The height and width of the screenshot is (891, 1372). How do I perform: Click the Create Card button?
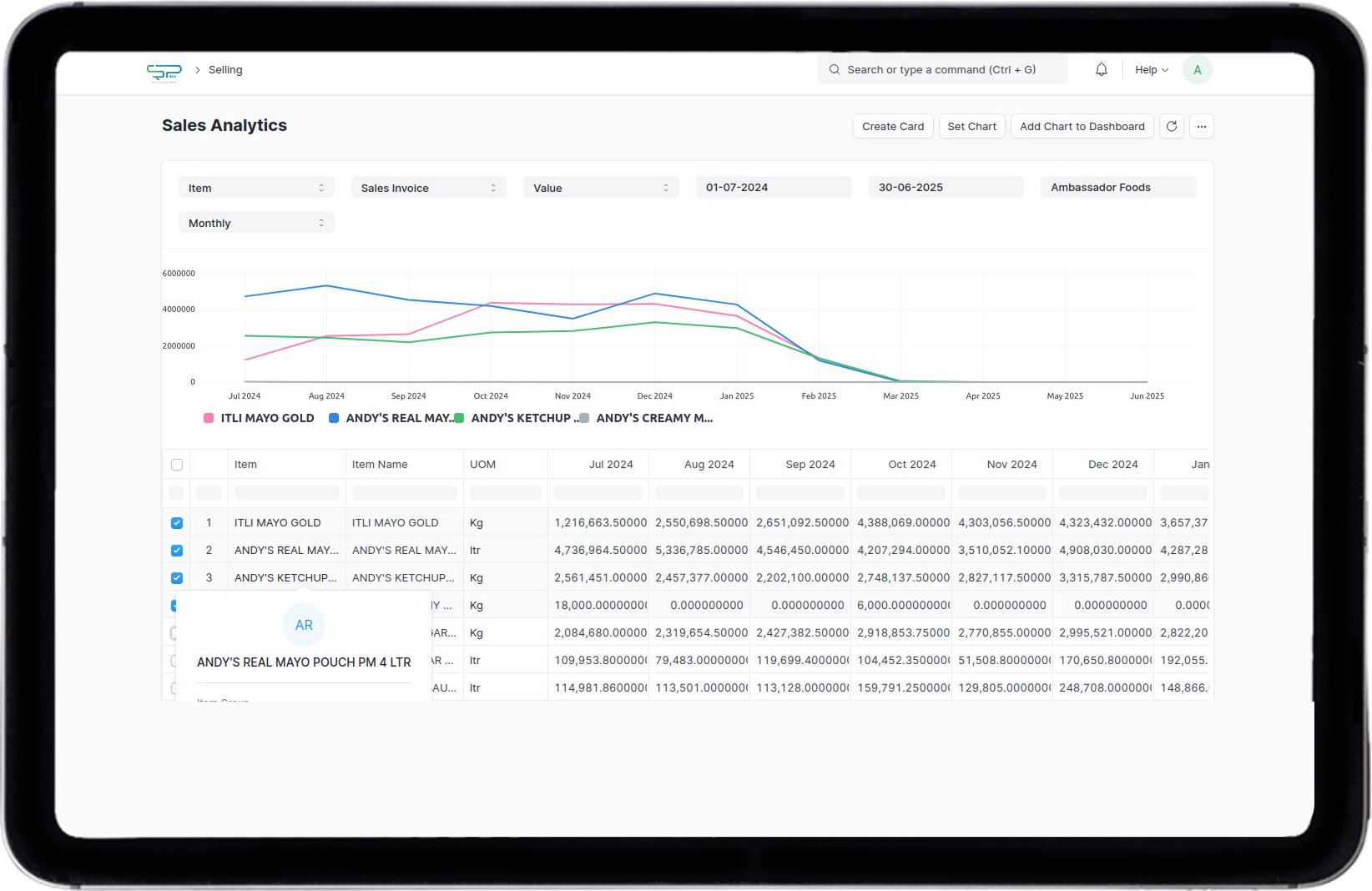(893, 127)
